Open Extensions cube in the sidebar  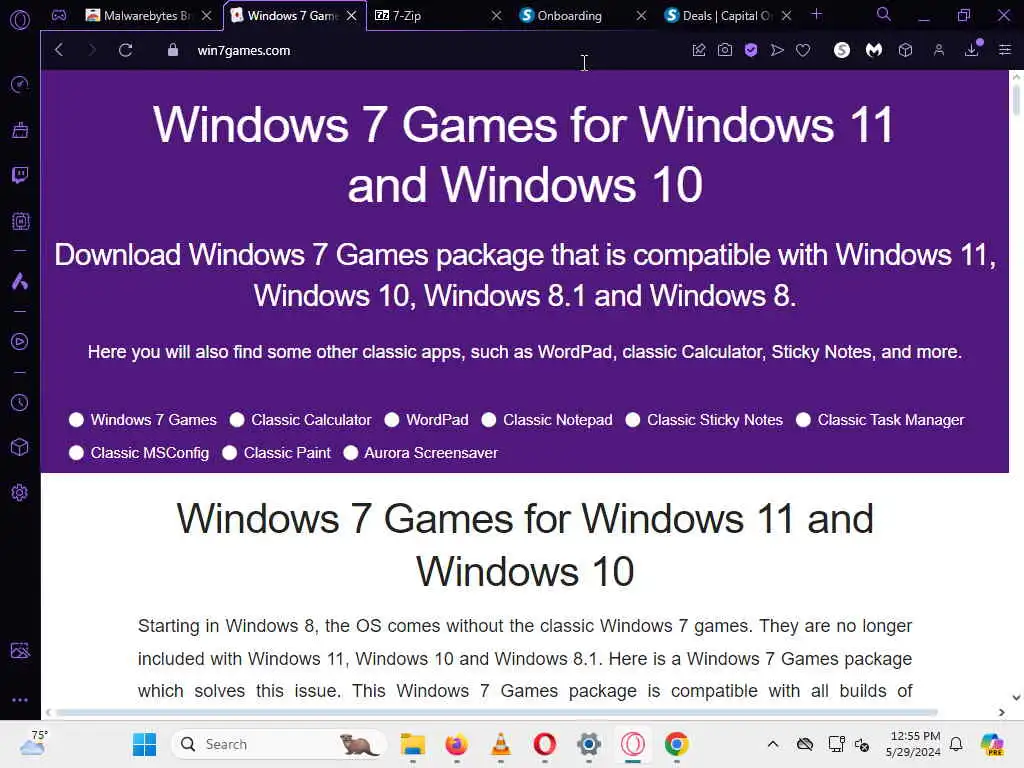(x=20, y=447)
